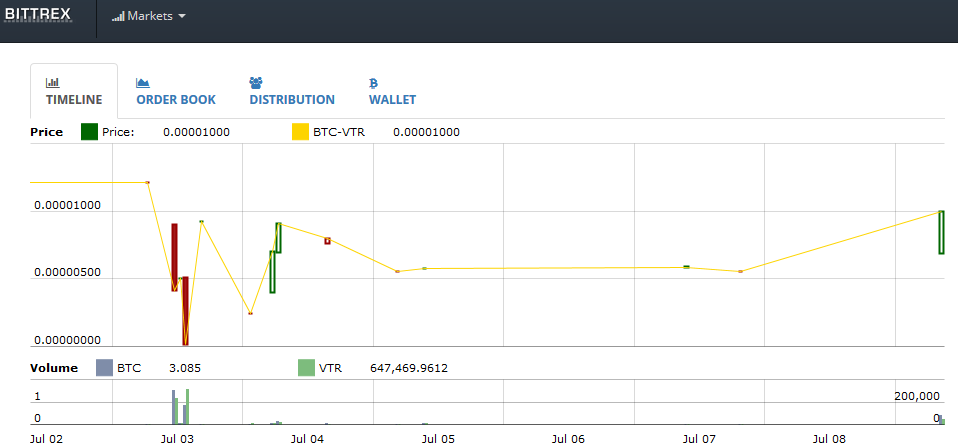This screenshot has height=448, width=958.
Task: Click the green candlestick at the chart's right edge
Action: pos(942,232)
